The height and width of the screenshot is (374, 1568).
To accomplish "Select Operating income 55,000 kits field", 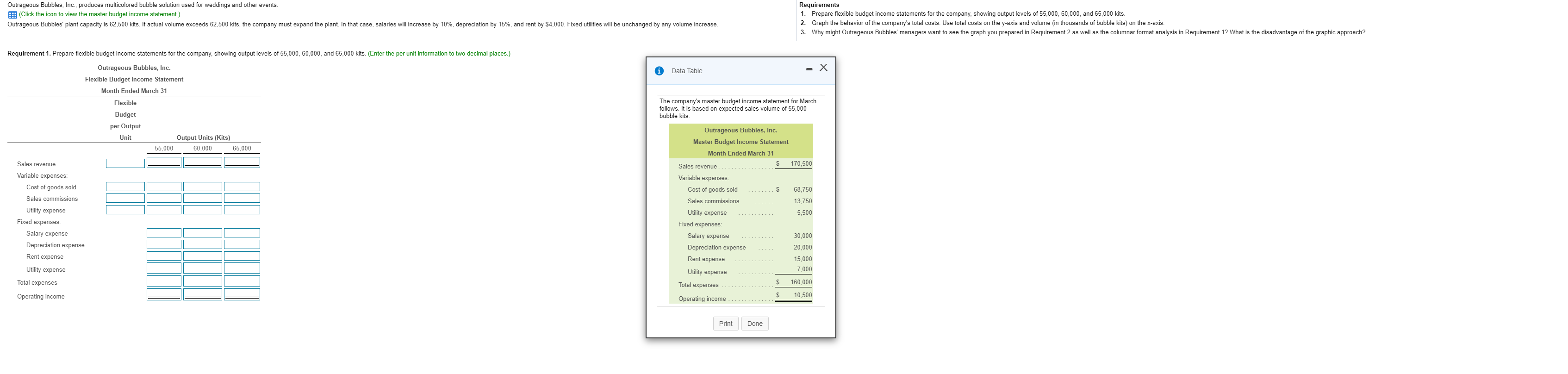I will pos(164,294).
